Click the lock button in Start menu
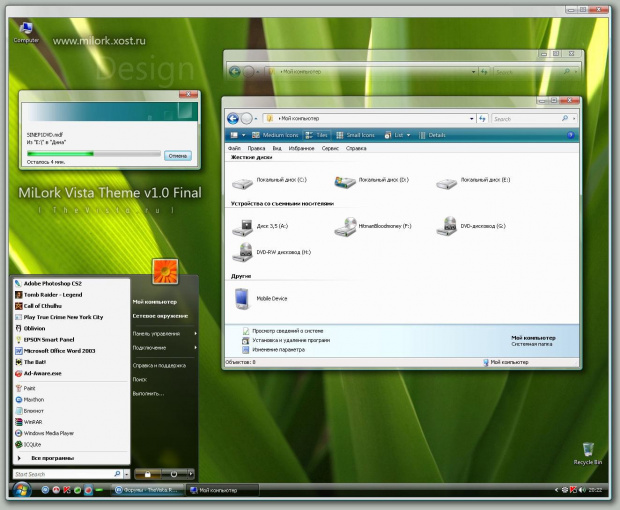 147,473
